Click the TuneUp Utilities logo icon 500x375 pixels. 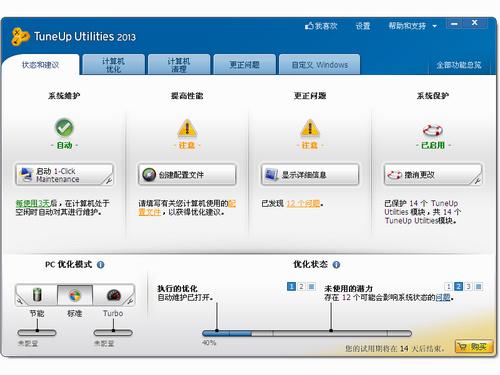(x=21, y=36)
